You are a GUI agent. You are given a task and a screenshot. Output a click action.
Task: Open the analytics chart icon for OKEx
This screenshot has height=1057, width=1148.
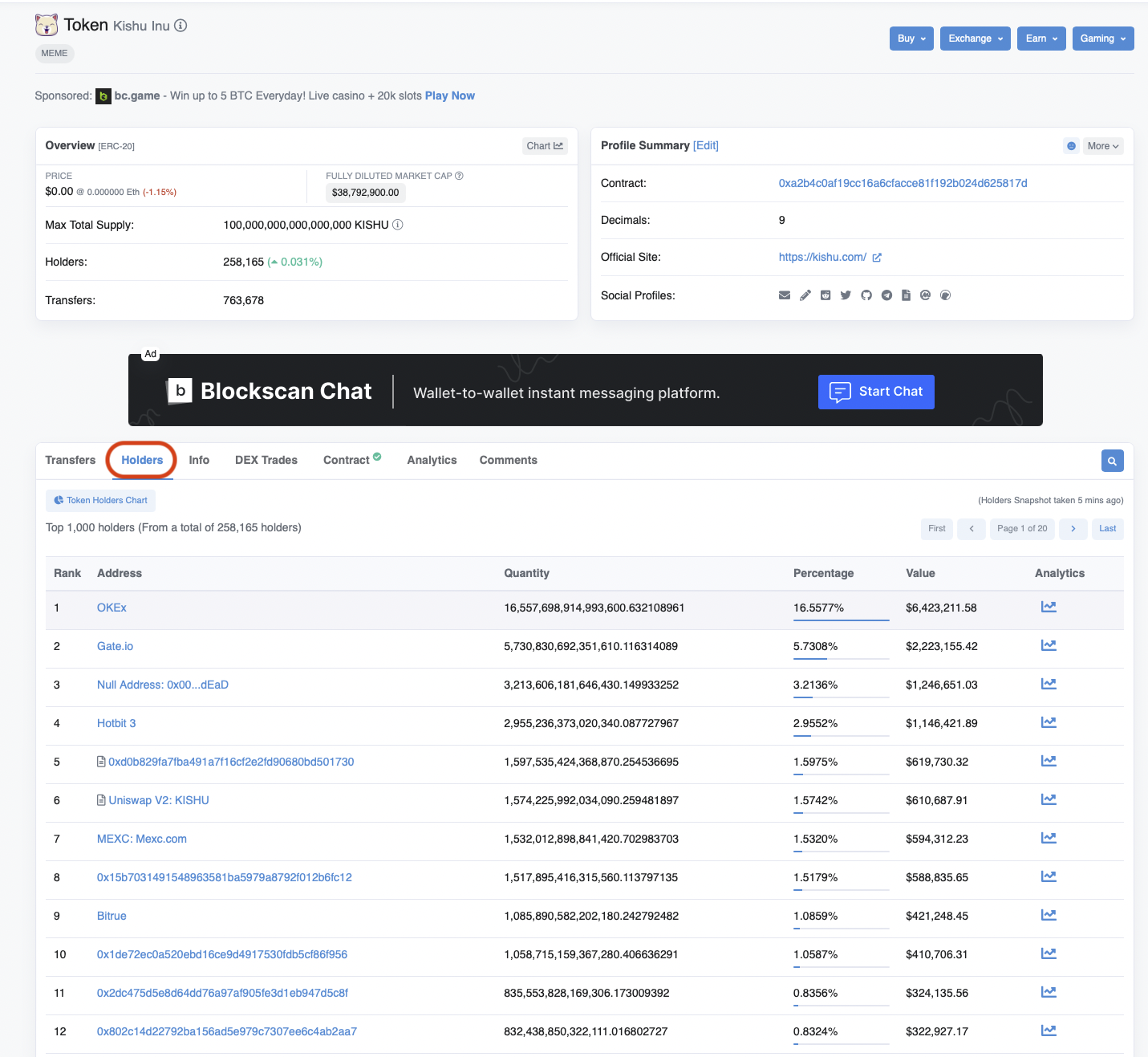click(x=1049, y=607)
